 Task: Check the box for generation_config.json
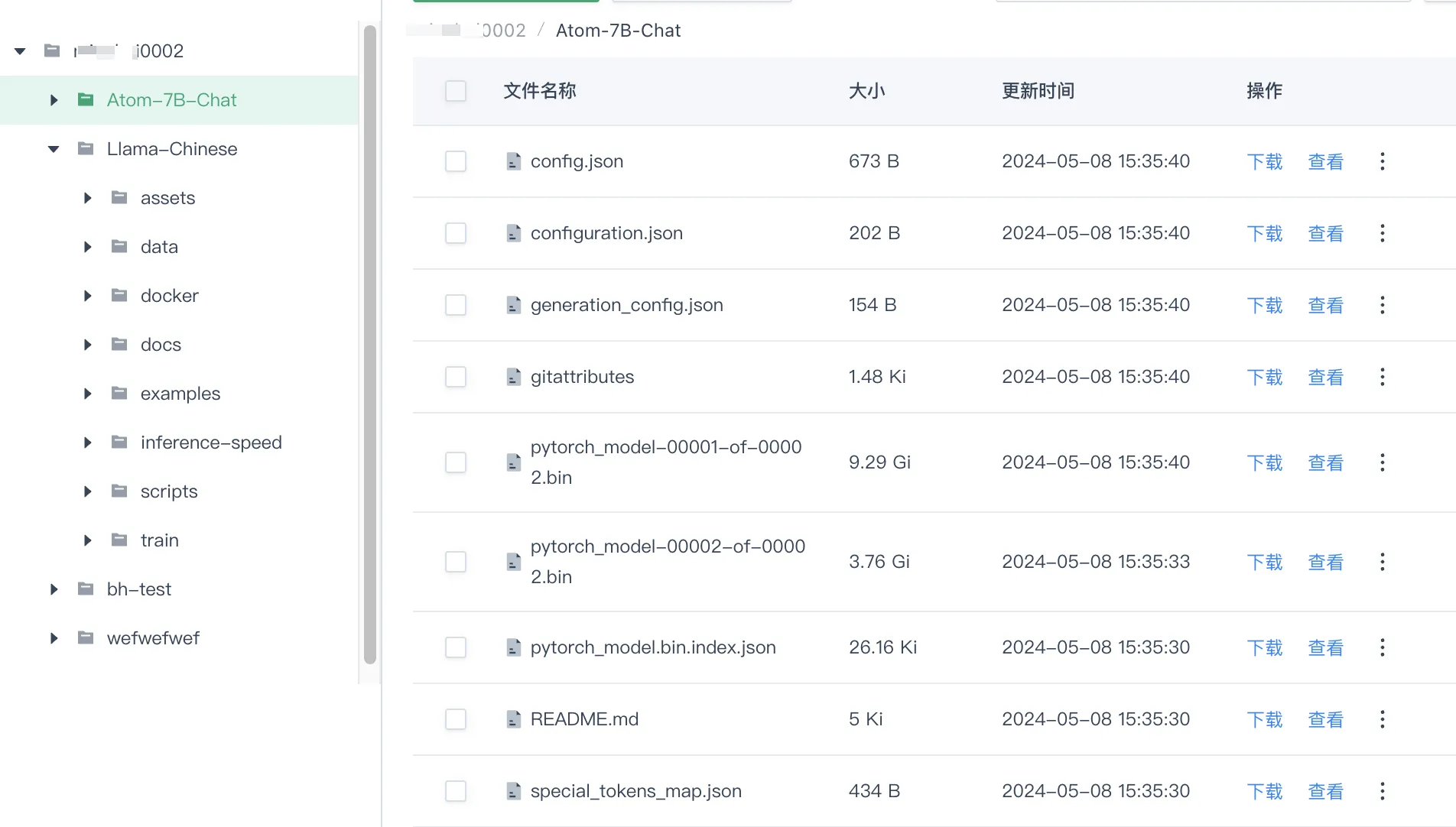pyautogui.click(x=456, y=305)
